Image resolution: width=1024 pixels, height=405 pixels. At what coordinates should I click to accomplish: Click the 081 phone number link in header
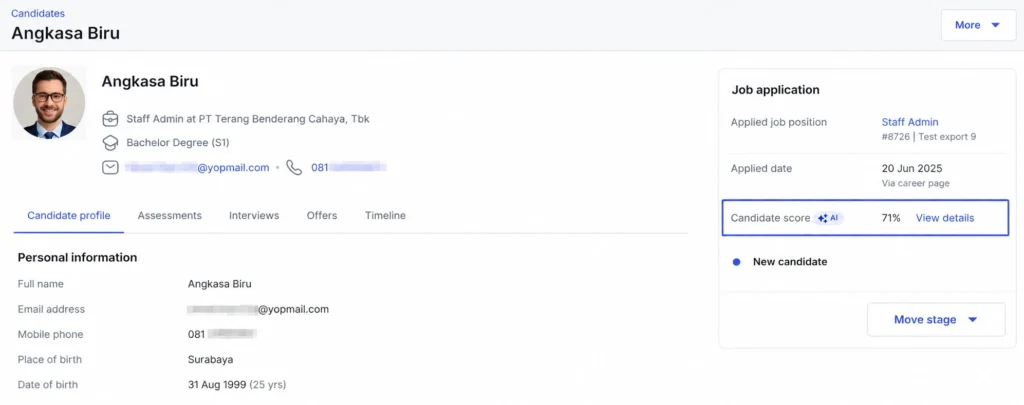(x=348, y=167)
